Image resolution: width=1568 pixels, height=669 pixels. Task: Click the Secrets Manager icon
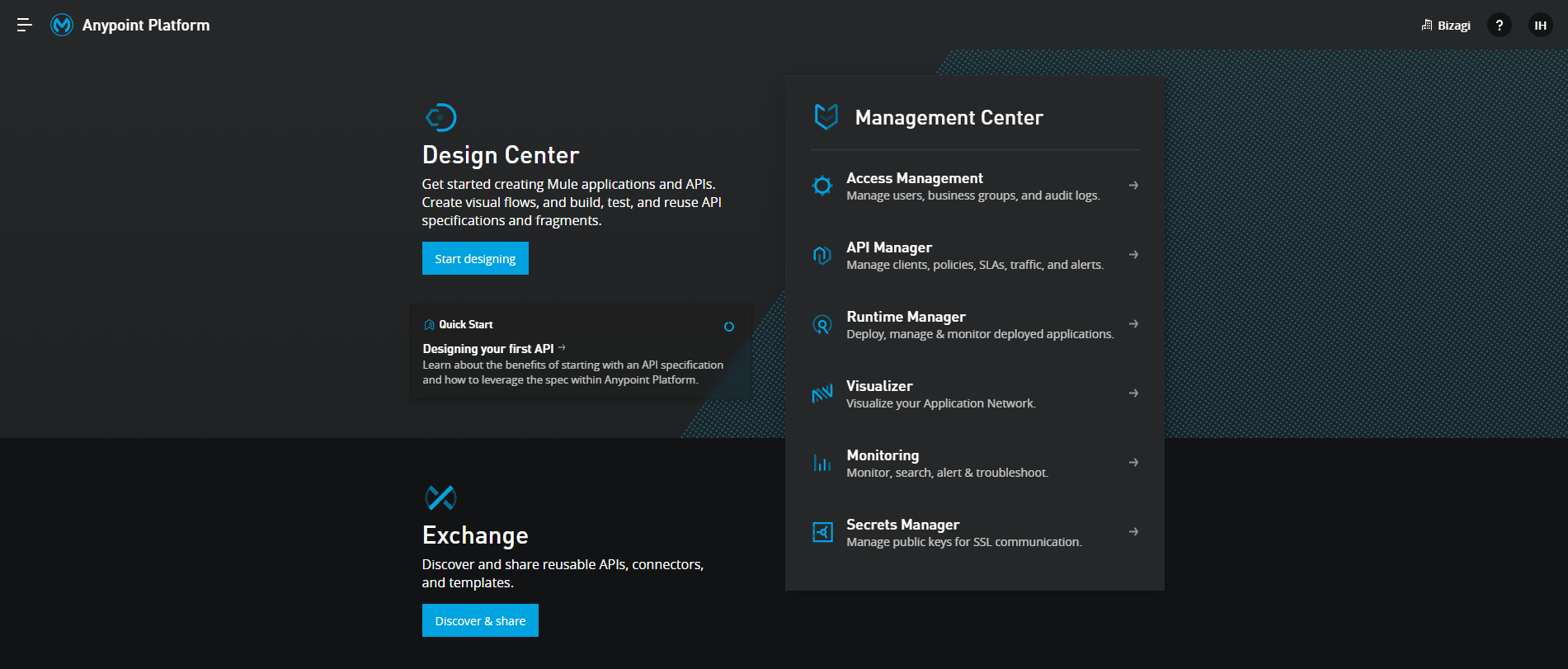coord(822,532)
